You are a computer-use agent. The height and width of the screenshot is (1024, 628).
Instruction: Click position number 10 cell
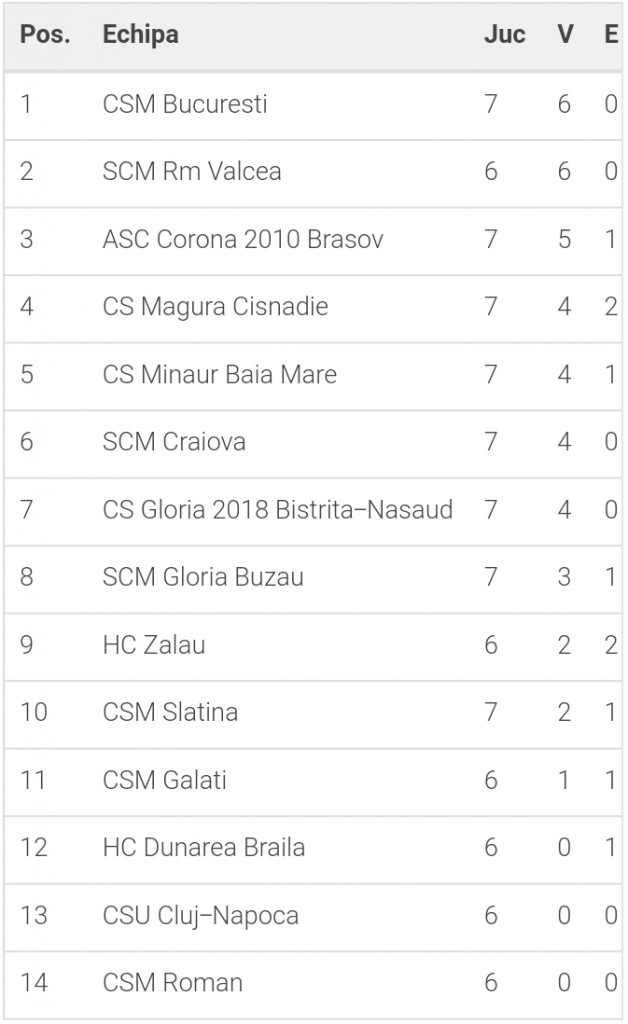pos(34,712)
